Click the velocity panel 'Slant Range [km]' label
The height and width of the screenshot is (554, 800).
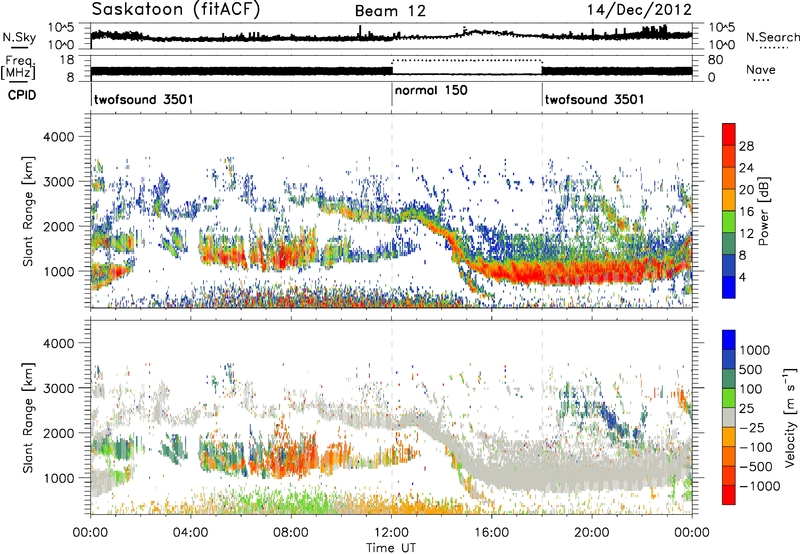point(28,417)
